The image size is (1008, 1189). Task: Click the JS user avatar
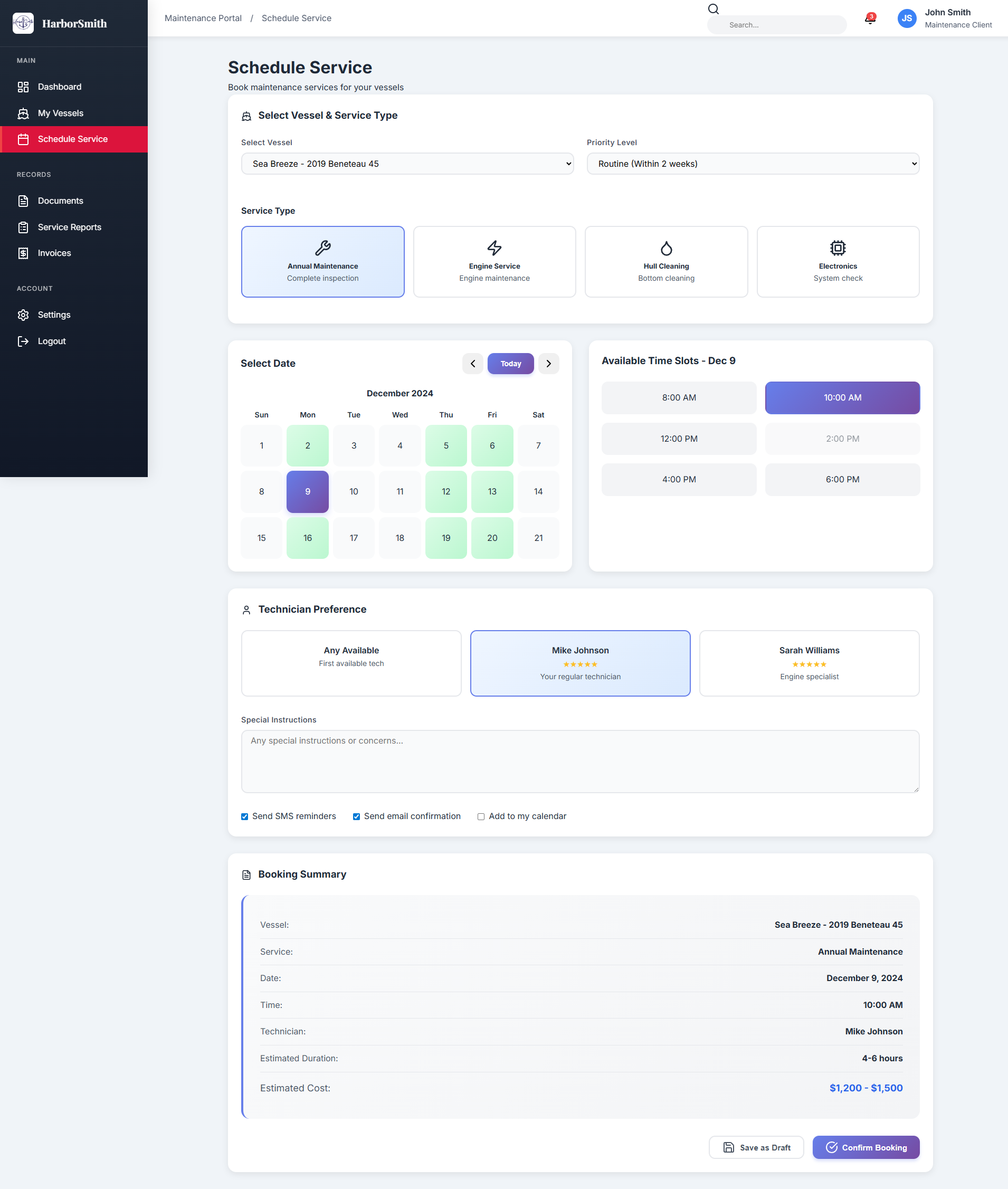(906, 18)
